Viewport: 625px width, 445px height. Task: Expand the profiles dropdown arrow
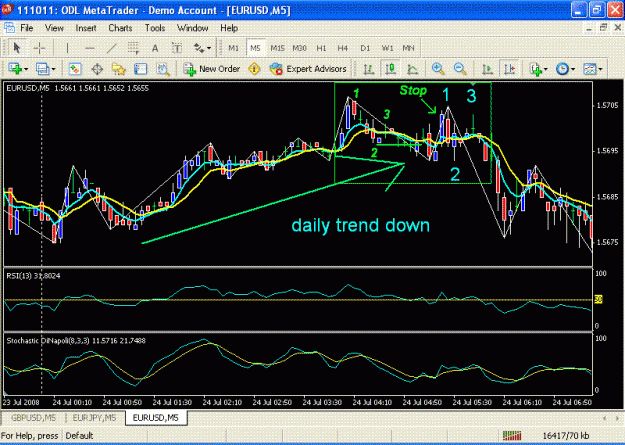tap(53, 69)
